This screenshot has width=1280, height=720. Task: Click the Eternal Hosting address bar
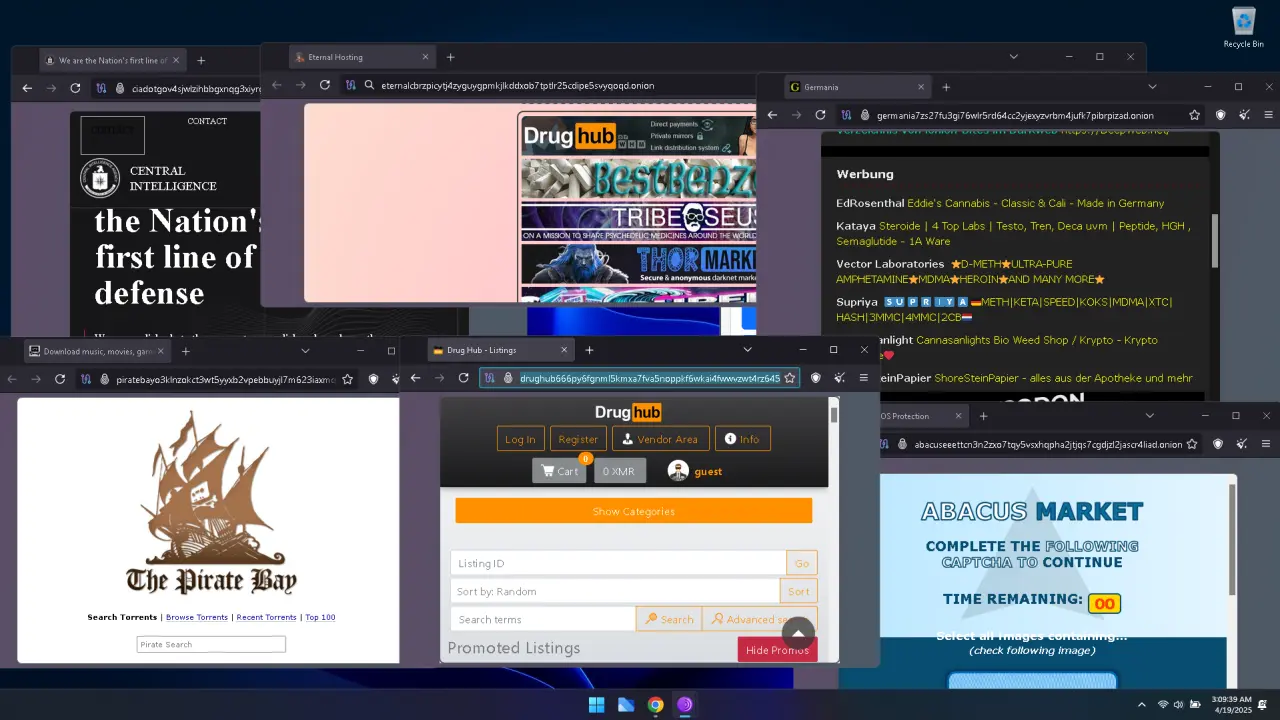click(560, 85)
